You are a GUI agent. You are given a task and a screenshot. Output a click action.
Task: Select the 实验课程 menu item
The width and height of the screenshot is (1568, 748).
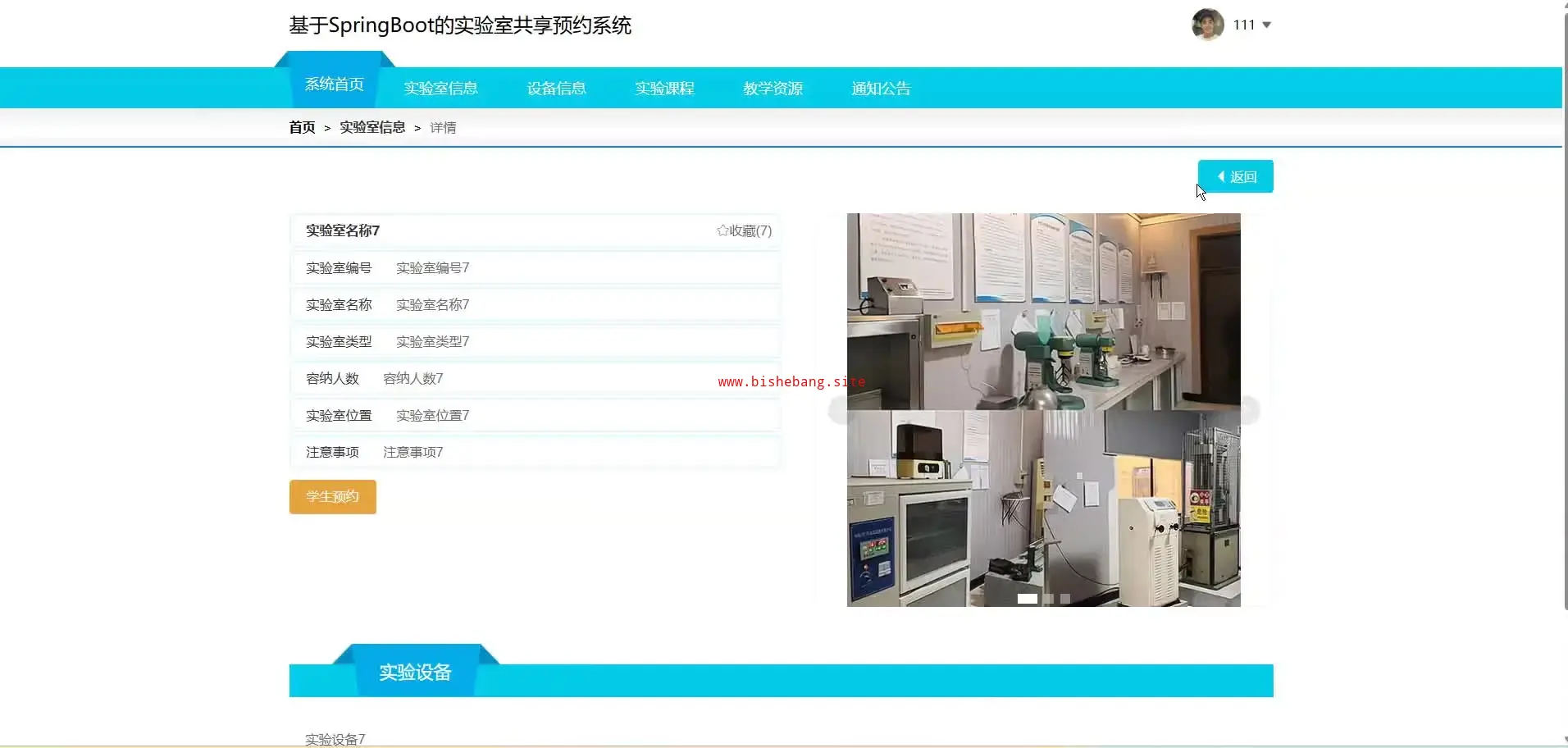click(x=664, y=89)
